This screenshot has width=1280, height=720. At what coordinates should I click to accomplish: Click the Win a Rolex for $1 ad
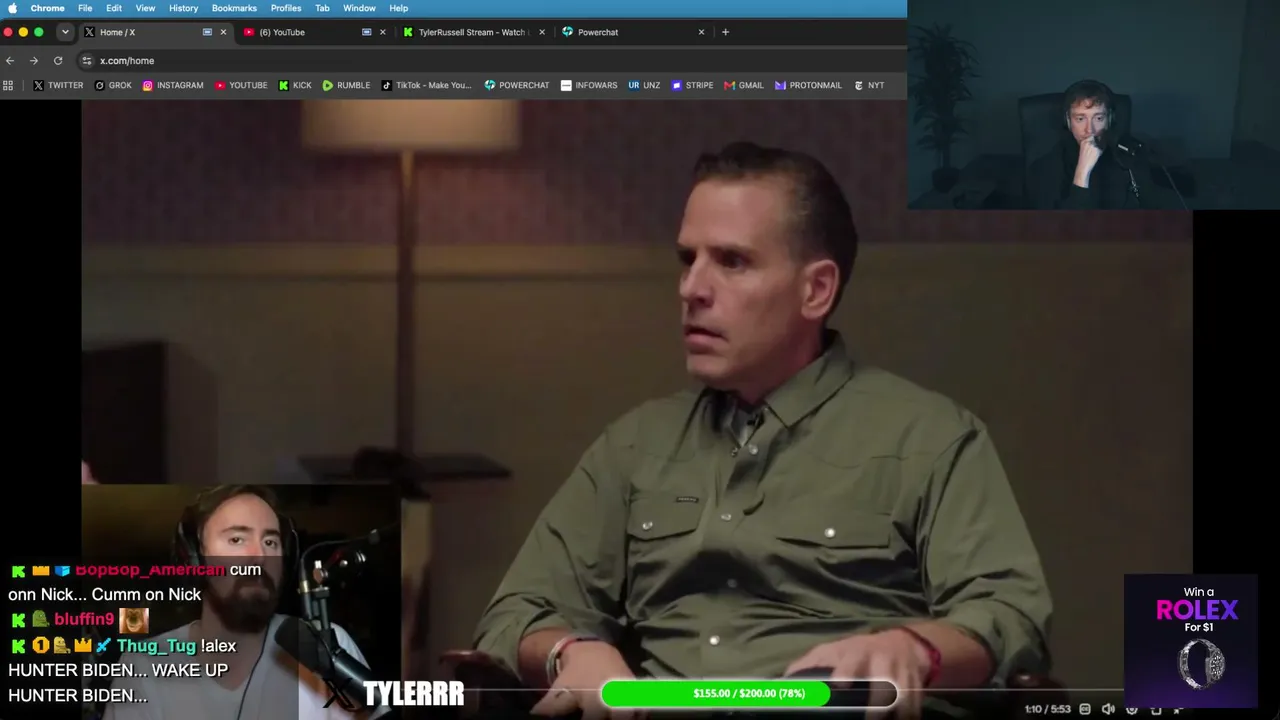pos(1191,641)
